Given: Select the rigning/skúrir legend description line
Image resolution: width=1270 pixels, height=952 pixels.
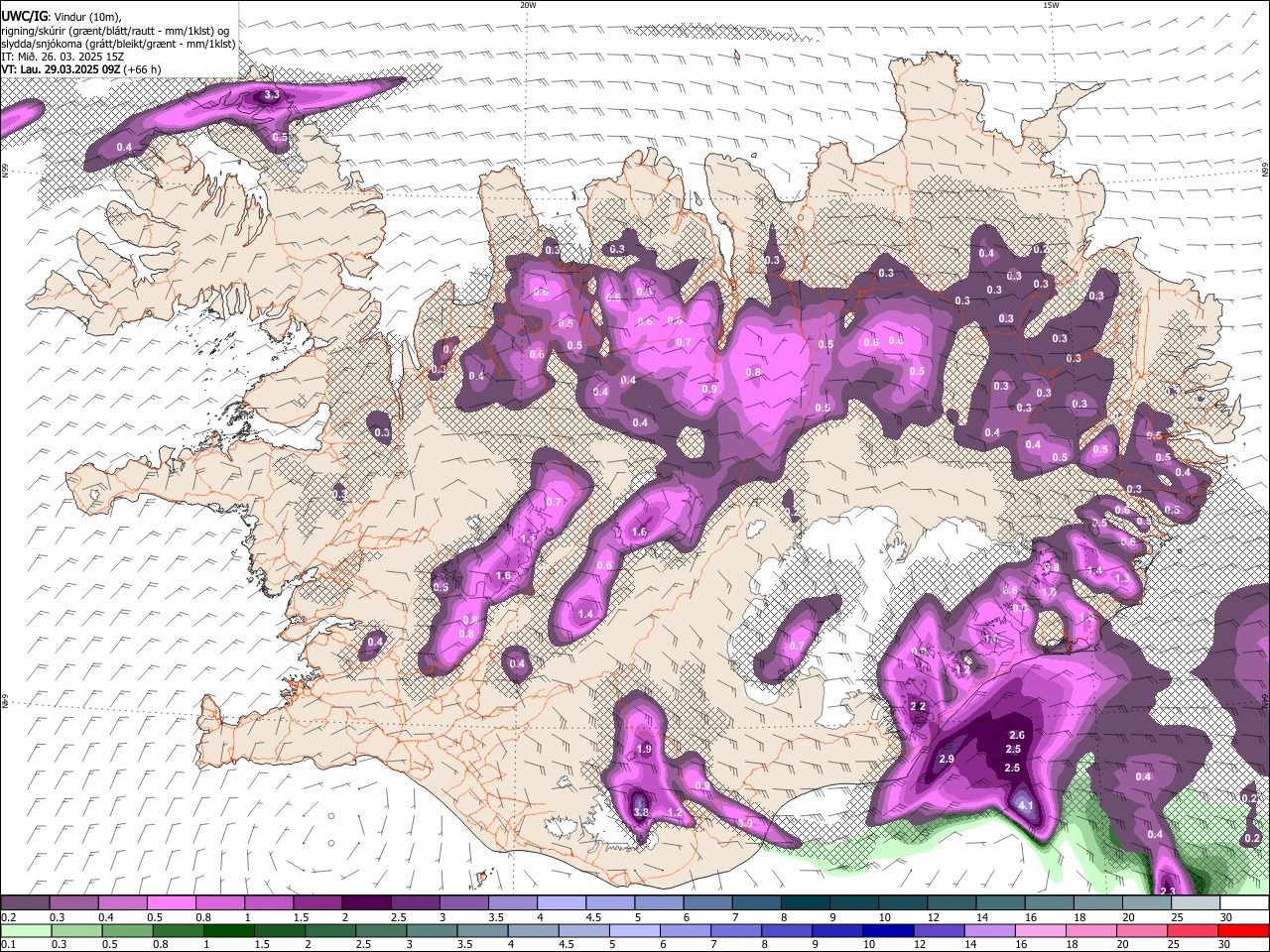Looking at the screenshot, I should (x=115, y=31).
